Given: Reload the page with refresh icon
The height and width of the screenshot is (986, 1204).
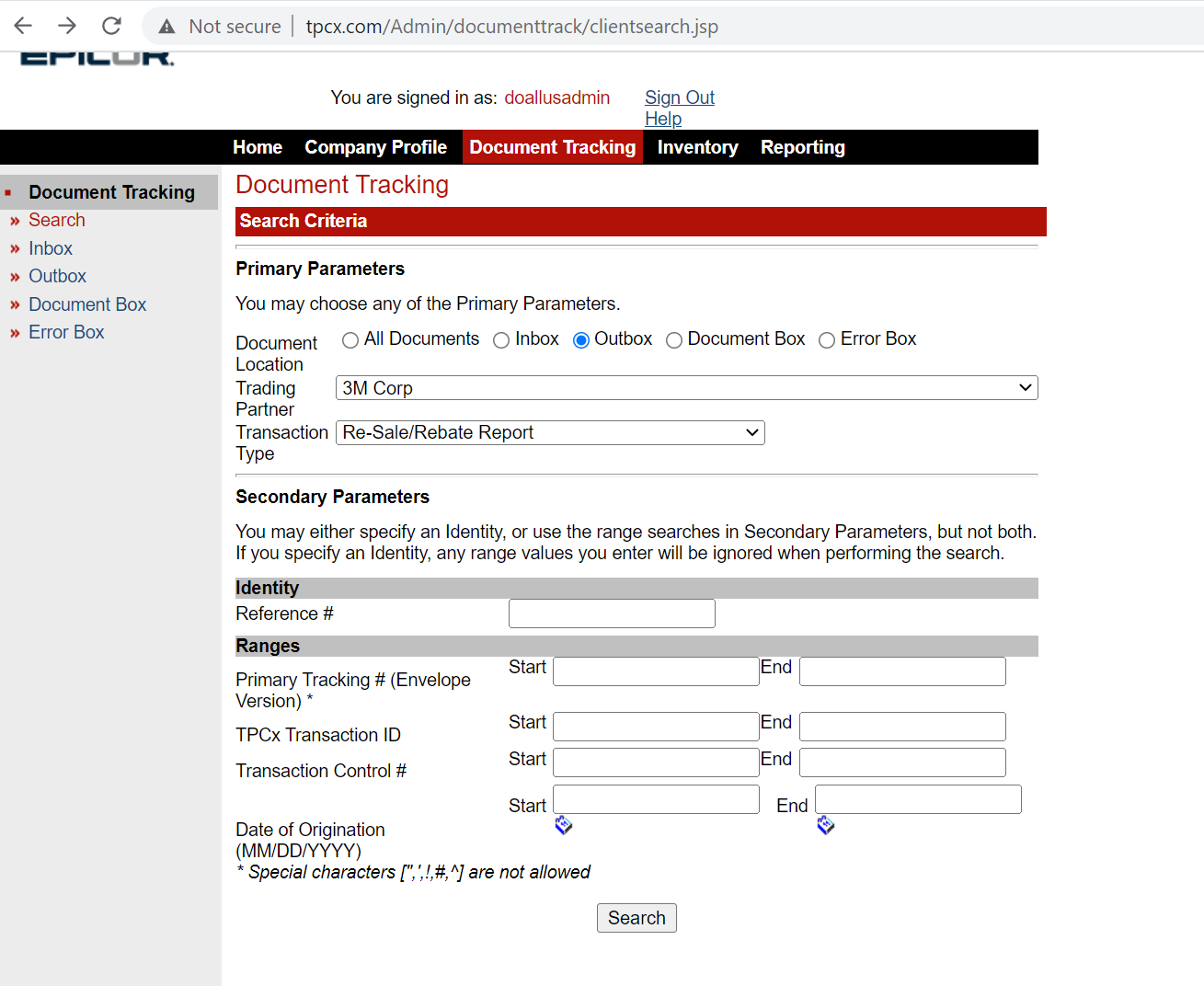Looking at the screenshot, I should pyautogui.click(x=111, y=26).
